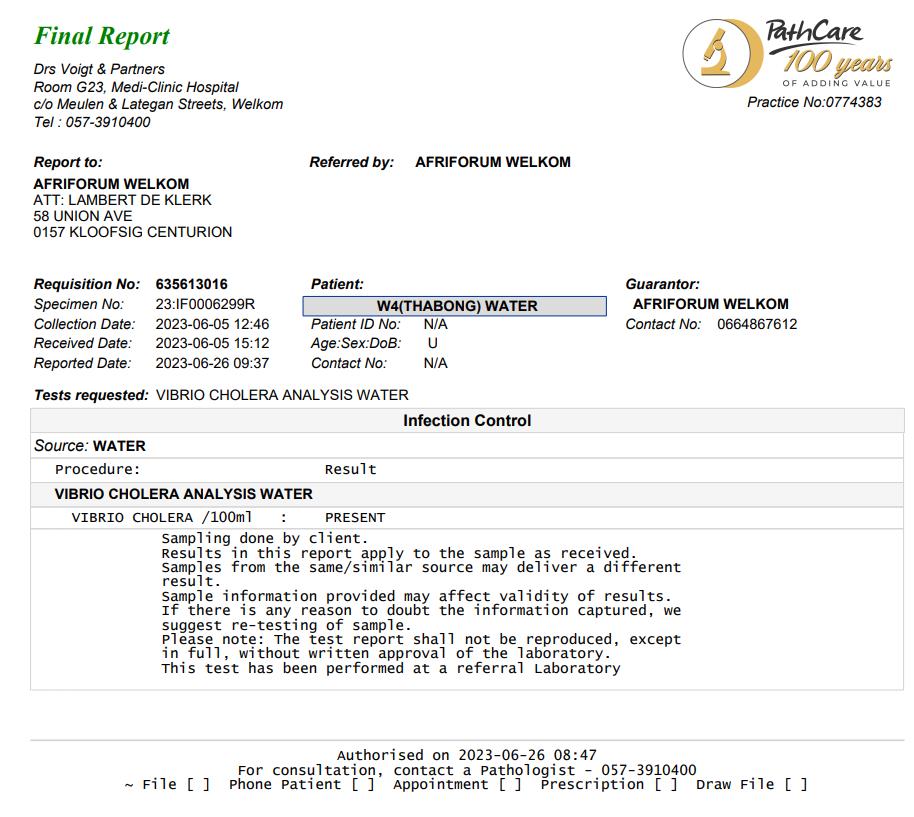Select Age:Sex:DoB value U

coord(433,343)
